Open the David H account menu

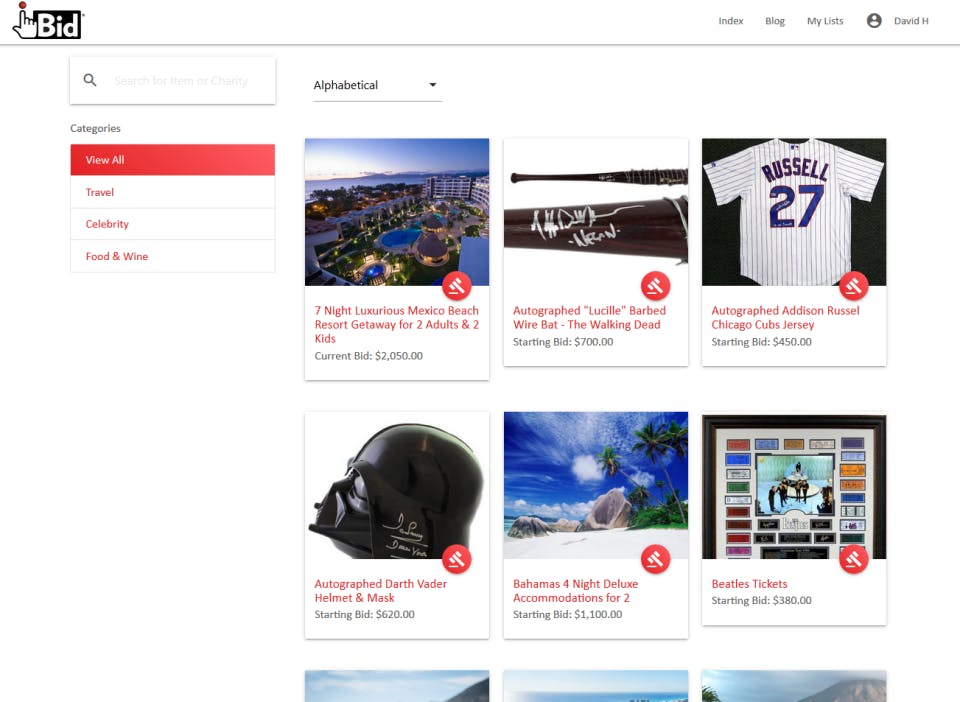point(910,21)
